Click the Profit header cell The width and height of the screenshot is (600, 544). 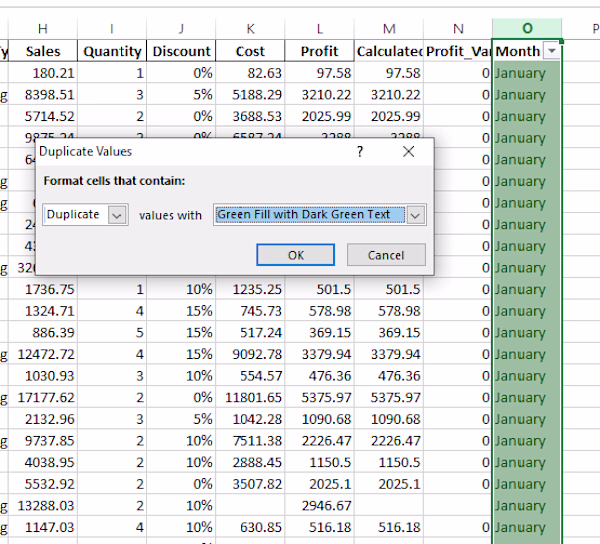[x=320, y=51]
